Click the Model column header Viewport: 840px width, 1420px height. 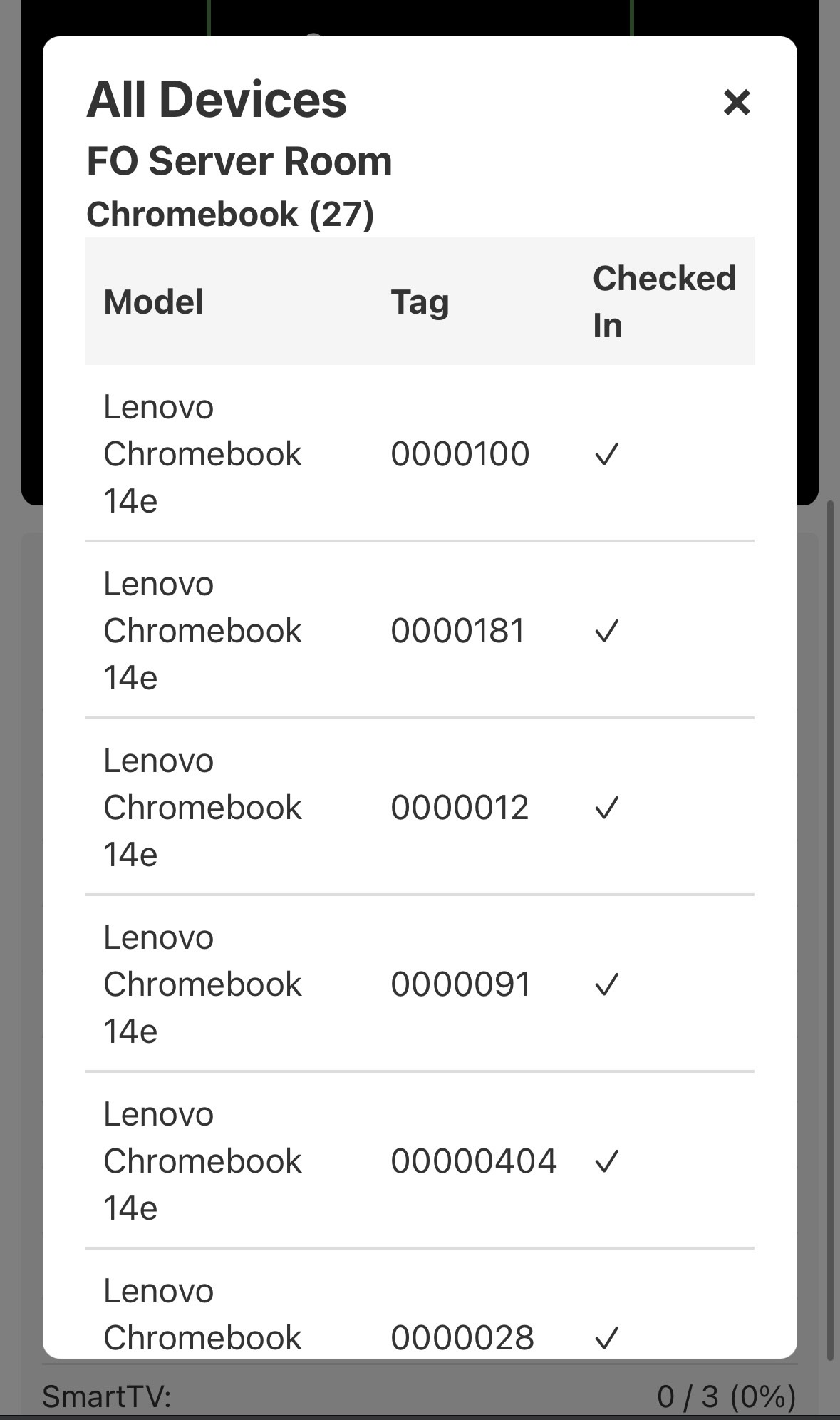click(x=154, y=302)
